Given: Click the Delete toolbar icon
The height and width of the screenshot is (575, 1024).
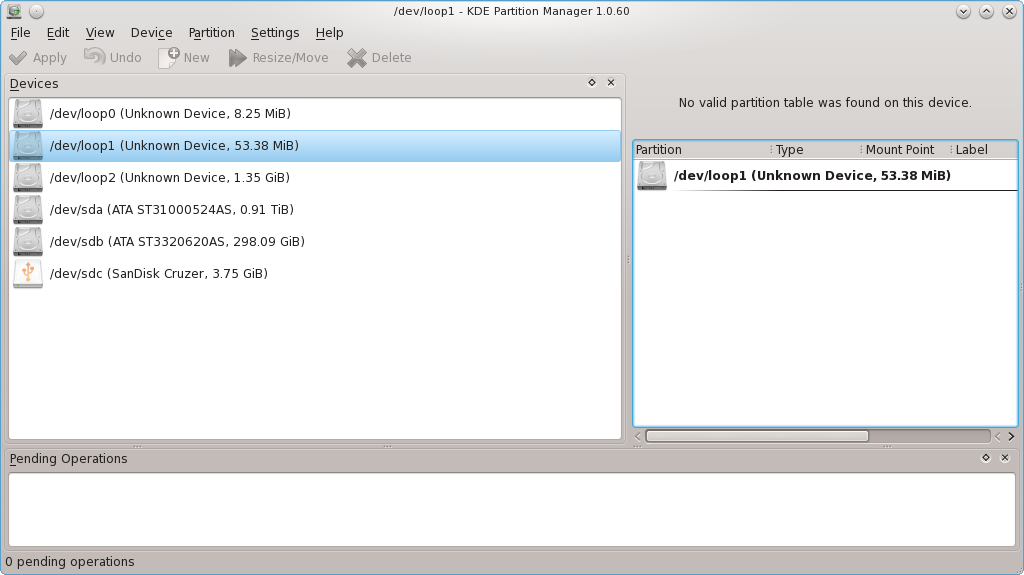Looking at the screenshot, I should tap(357, 58).
